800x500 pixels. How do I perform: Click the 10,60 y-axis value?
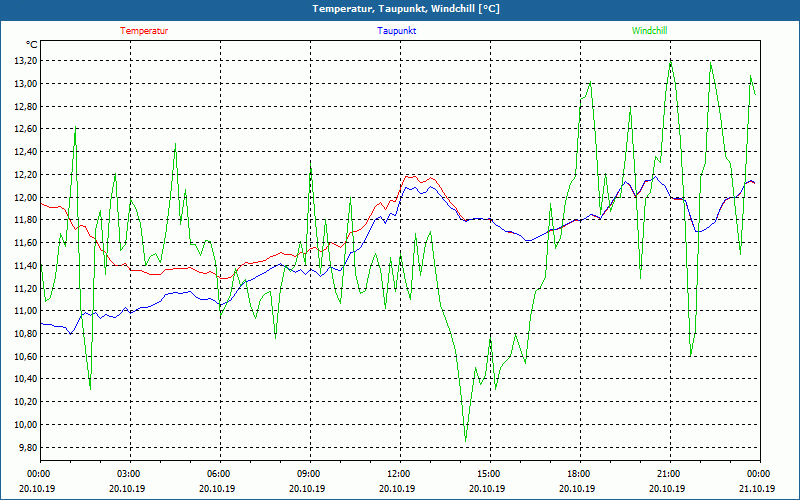(27, 357)
